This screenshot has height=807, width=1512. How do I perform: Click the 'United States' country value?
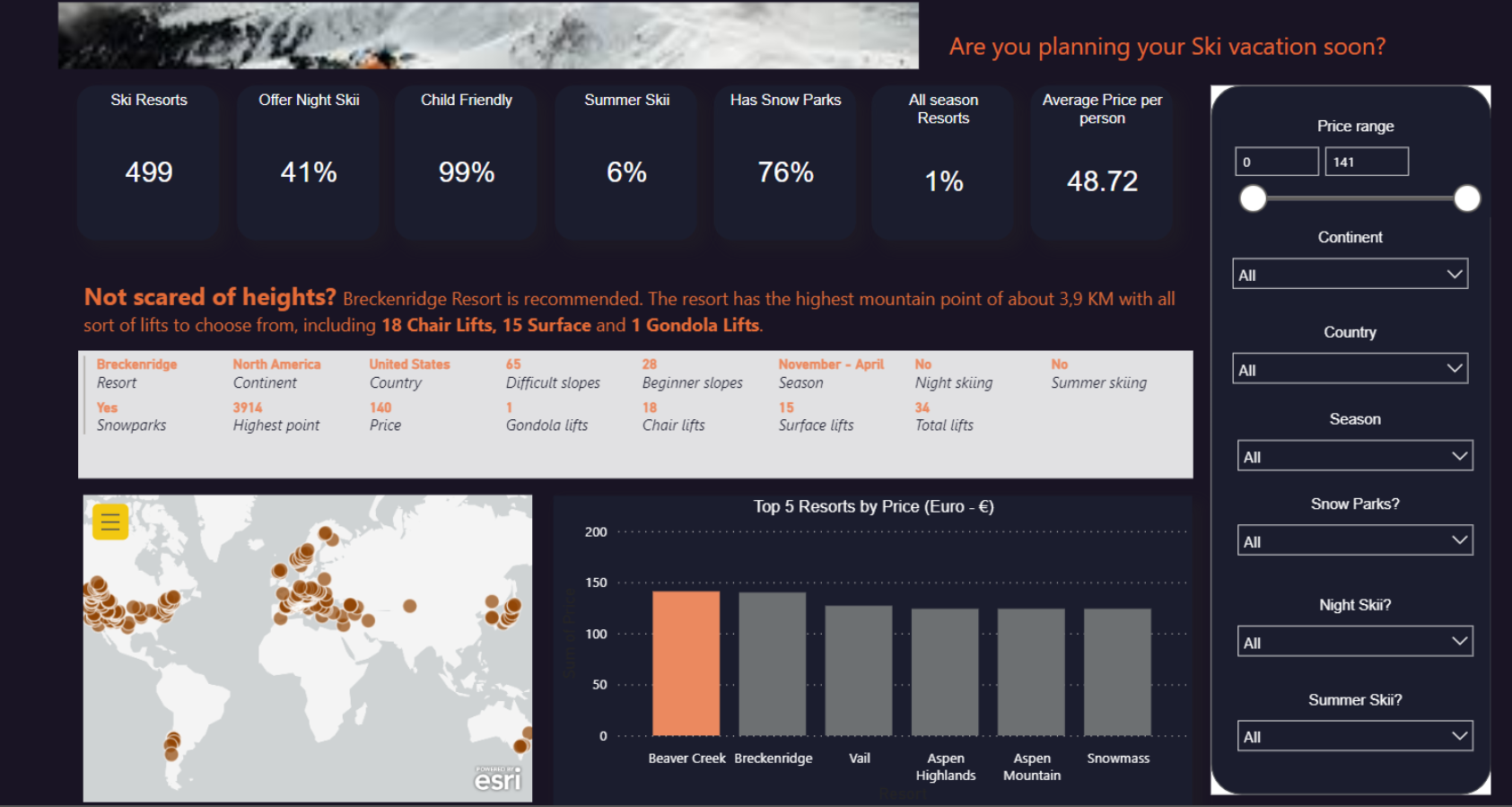tap(409, 364)
